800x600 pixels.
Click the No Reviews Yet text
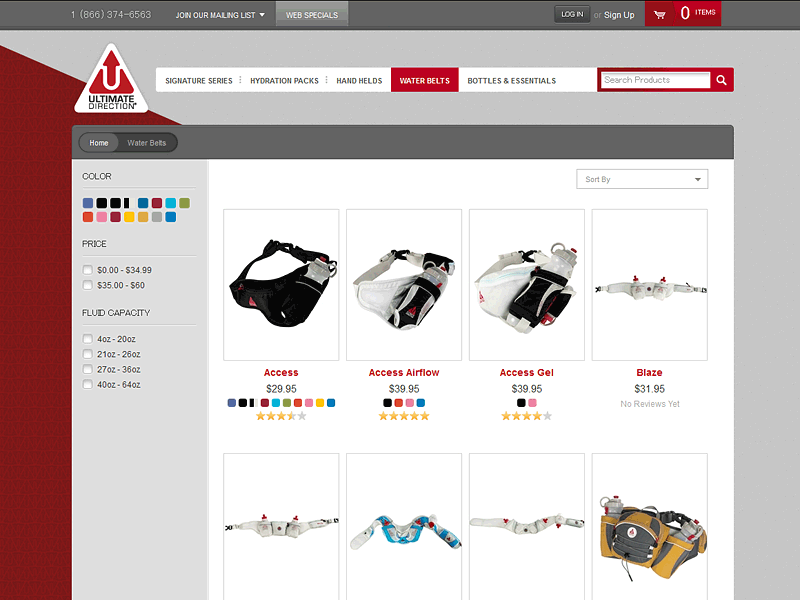click(649, 404)
